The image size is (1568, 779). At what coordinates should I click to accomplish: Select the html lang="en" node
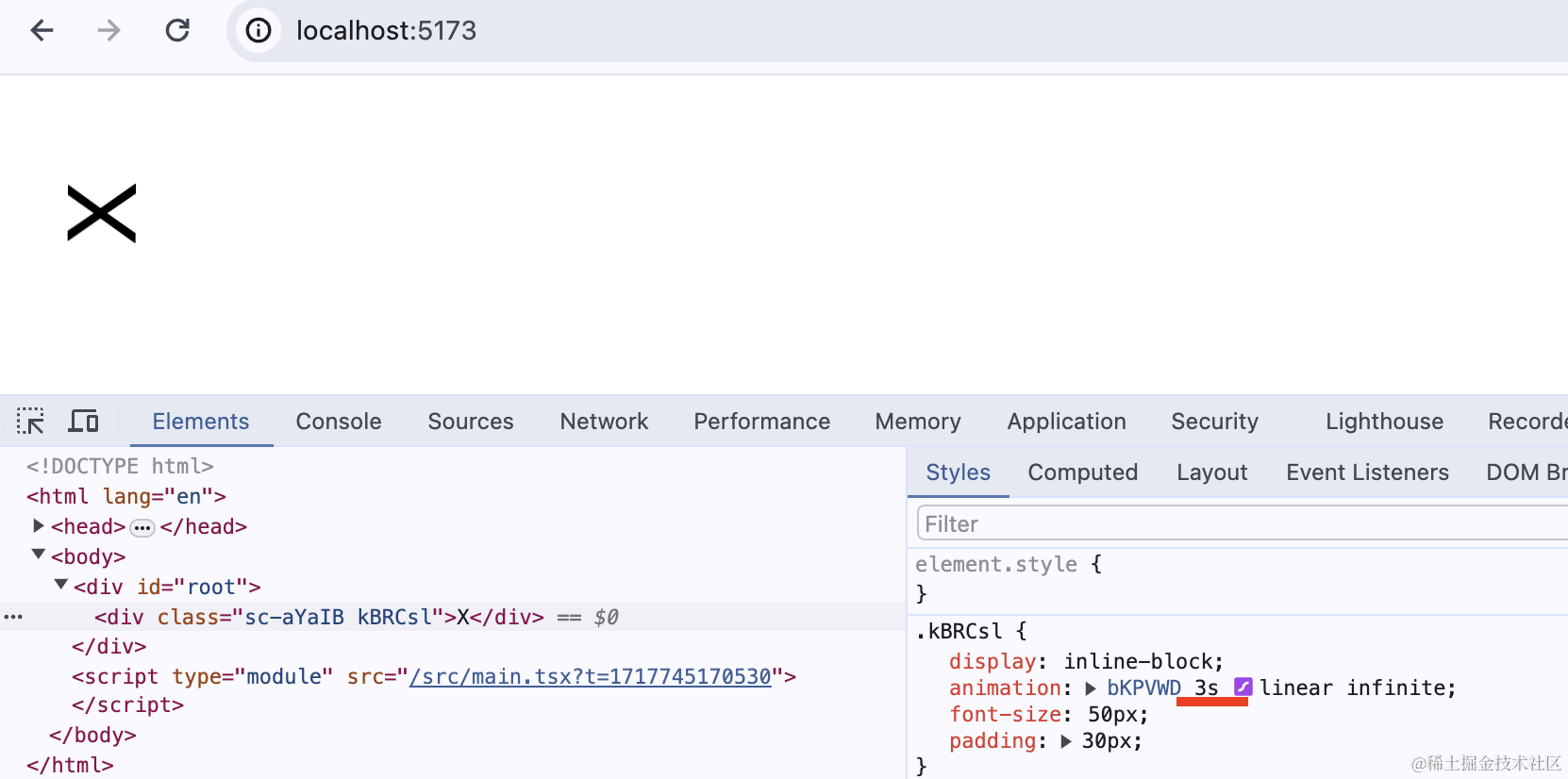(x=126, y=496)
